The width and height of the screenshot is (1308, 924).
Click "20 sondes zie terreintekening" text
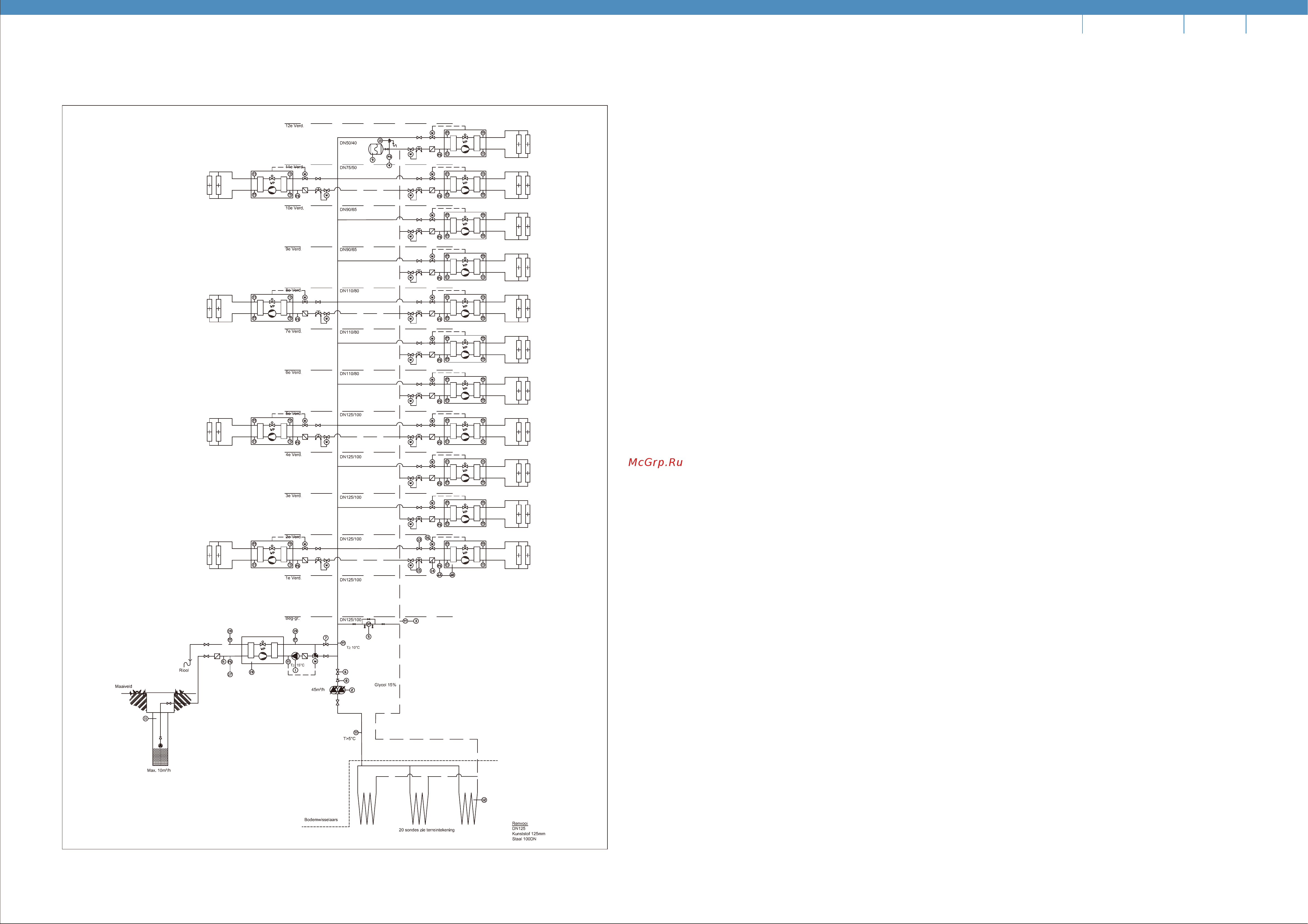(427, 830)
